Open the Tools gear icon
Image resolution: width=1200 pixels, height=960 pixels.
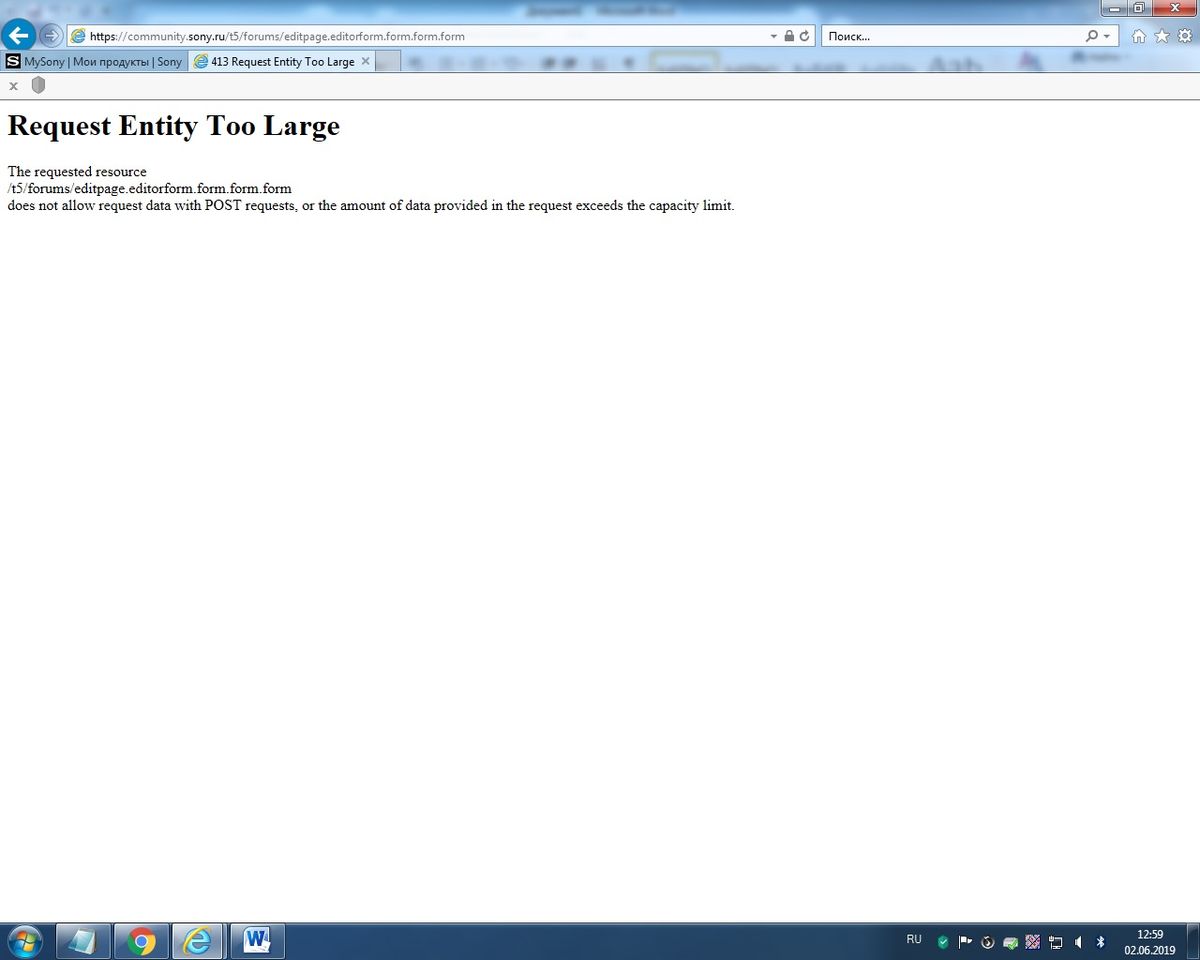(1183, 36)
